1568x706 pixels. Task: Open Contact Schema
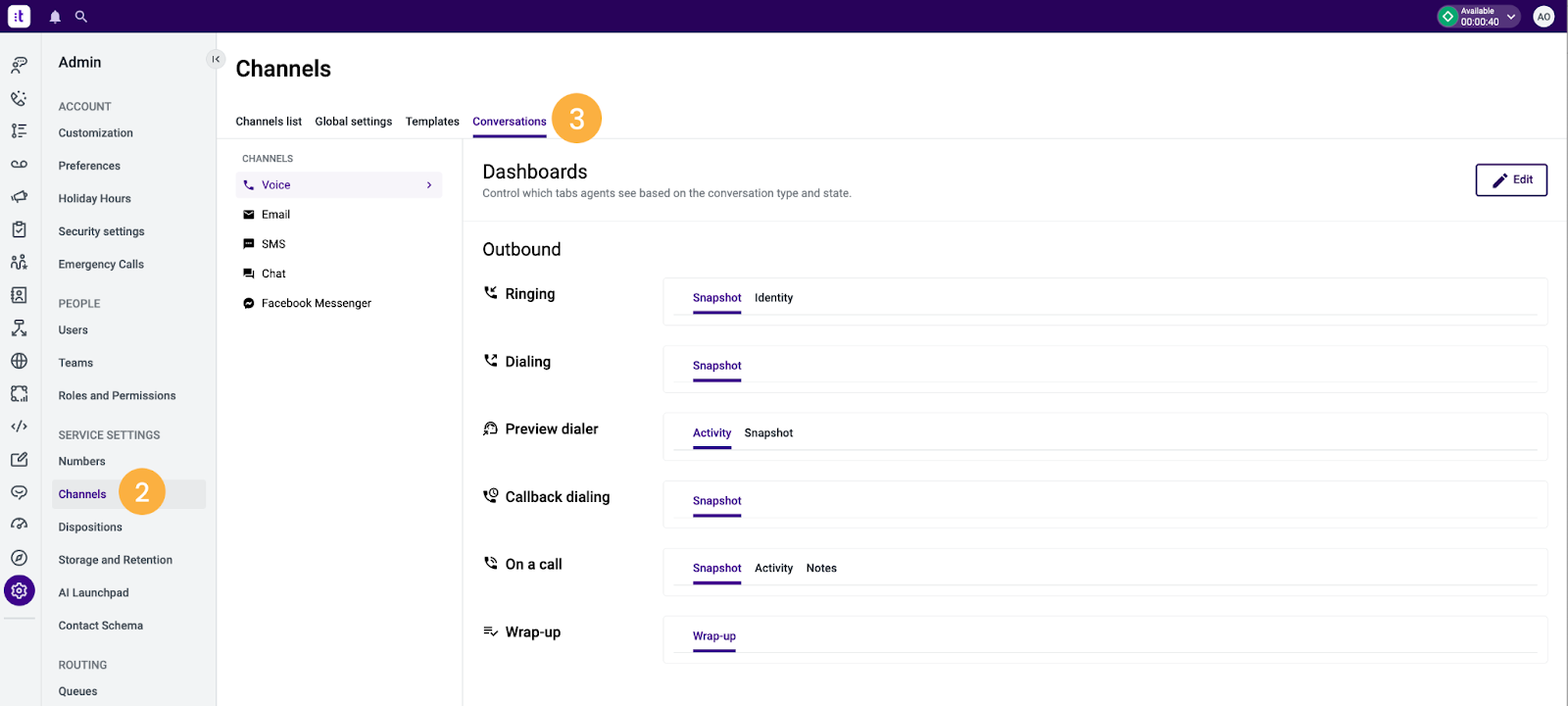[x=100, y=626]
